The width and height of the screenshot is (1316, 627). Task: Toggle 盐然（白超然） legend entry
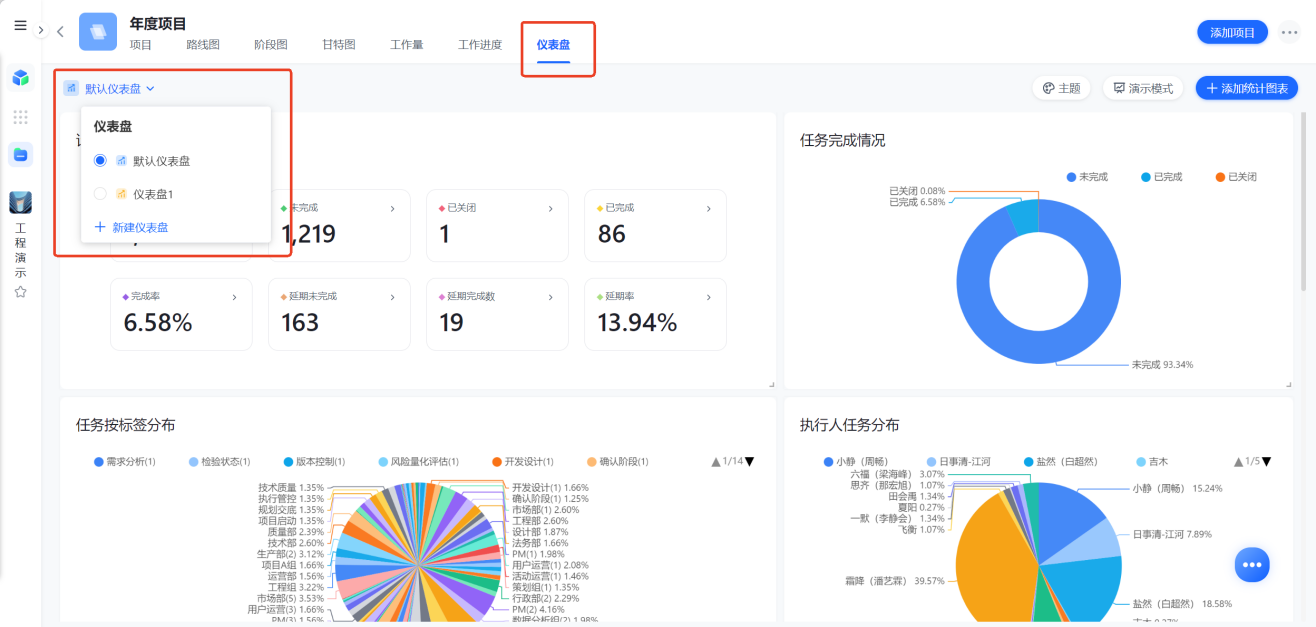(1060, 462)
